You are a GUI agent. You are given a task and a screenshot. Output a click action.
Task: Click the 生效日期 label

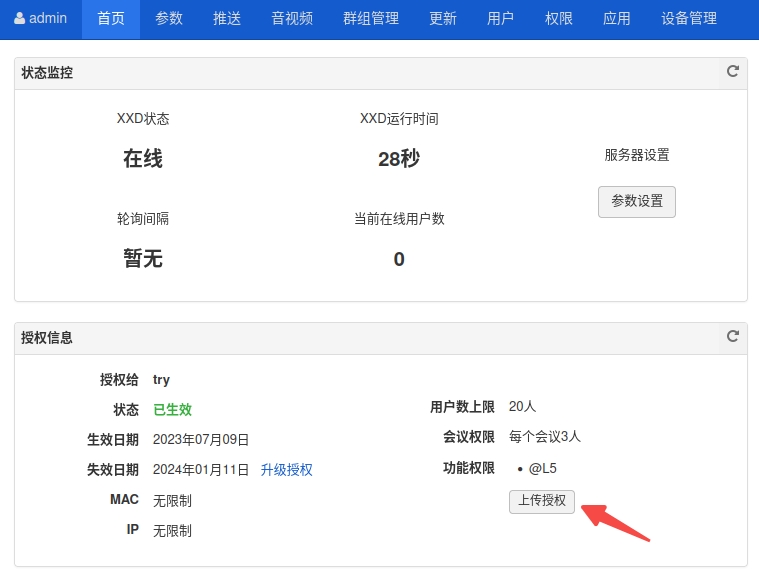click(113, 439)
